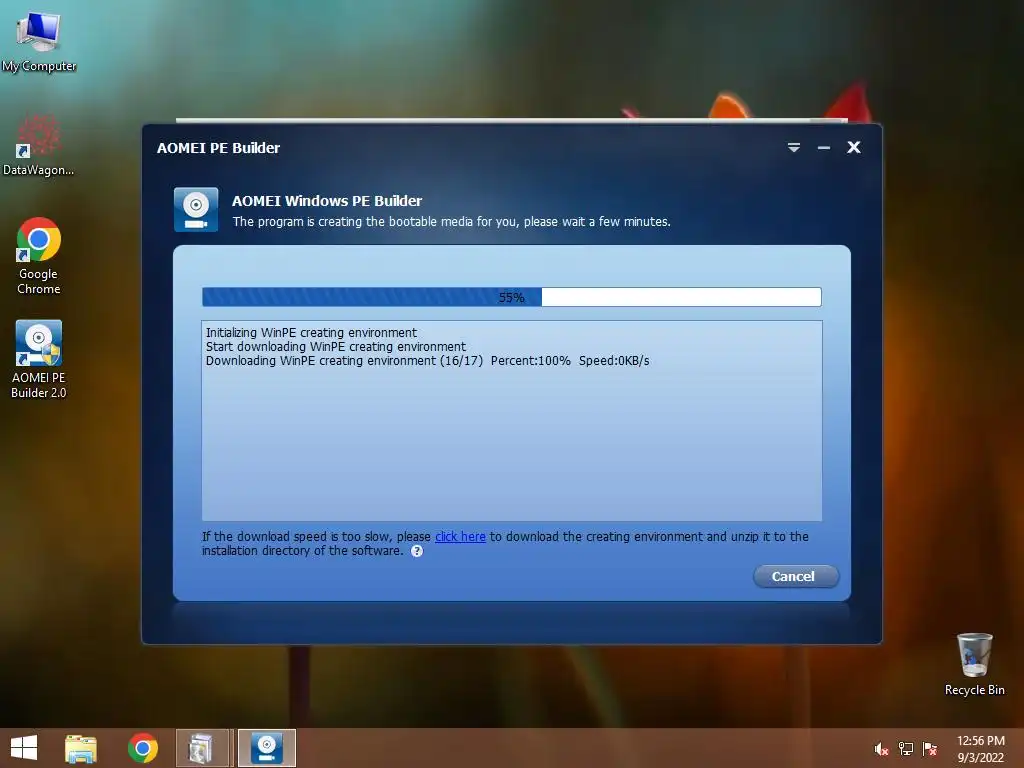Click the help question mark icon
Viewport: 1024px width, 768px height.
click(x=417, y=551)
